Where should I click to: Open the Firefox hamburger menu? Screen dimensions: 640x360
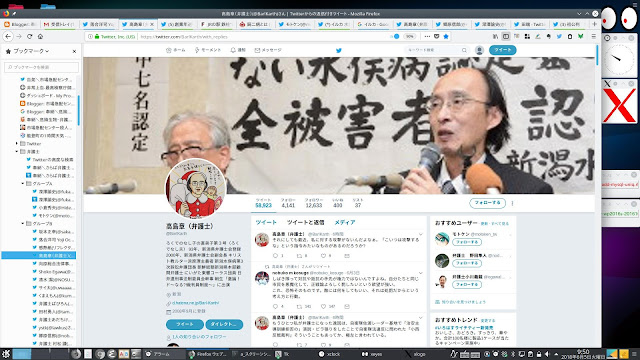pyautogui.click(x=593, y=36)
